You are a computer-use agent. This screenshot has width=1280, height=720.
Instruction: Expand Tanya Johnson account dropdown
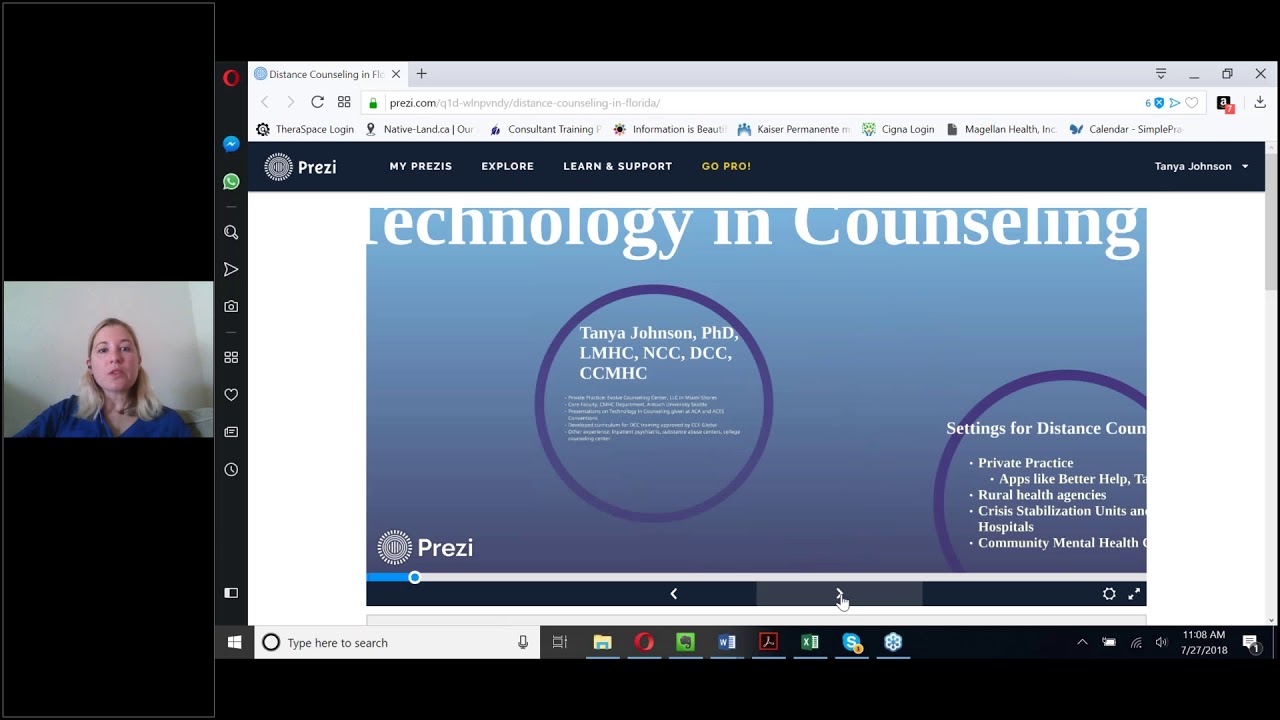tap(1201, 166)
